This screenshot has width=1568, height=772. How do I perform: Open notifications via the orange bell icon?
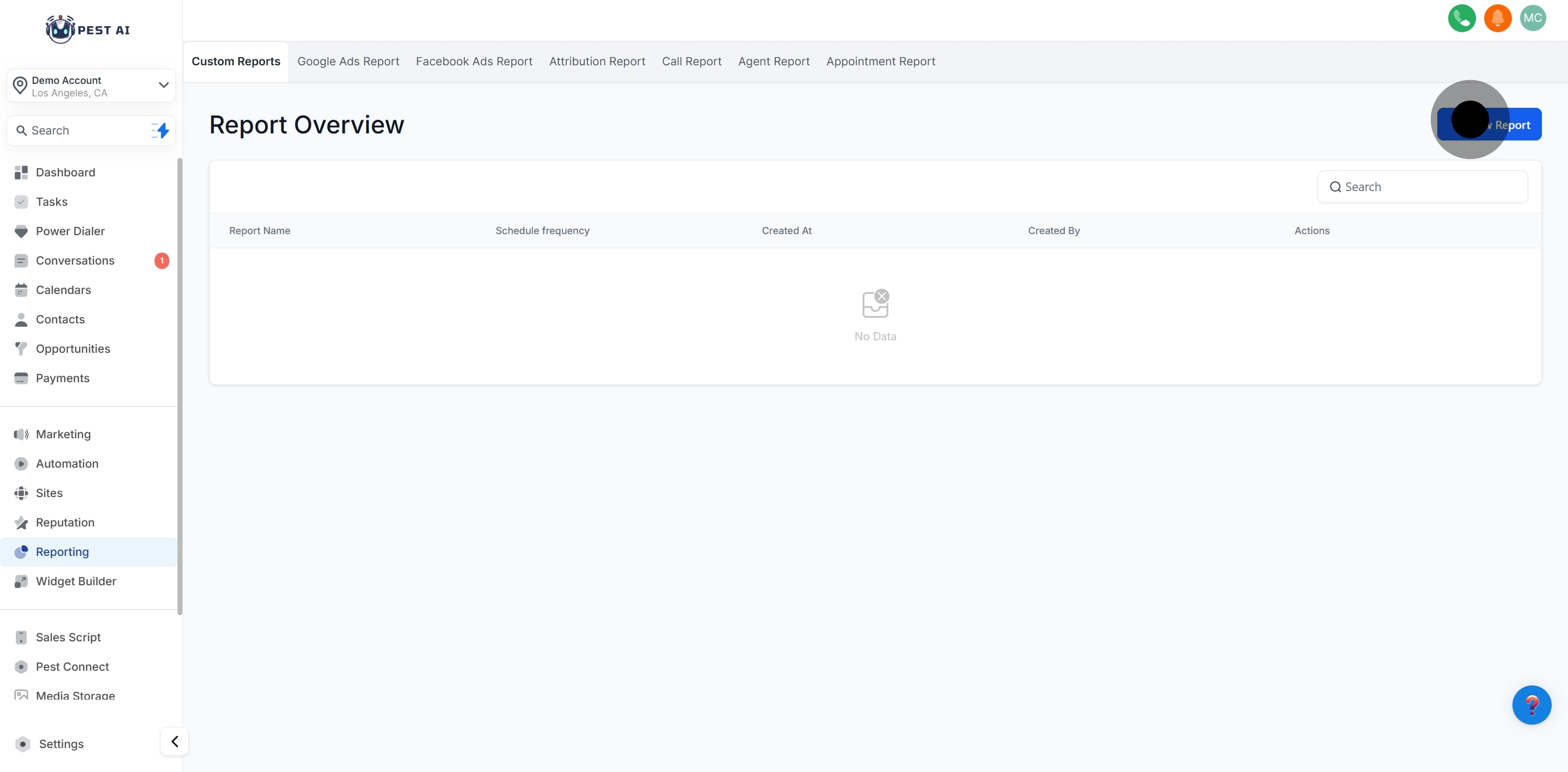[1497, 19]
